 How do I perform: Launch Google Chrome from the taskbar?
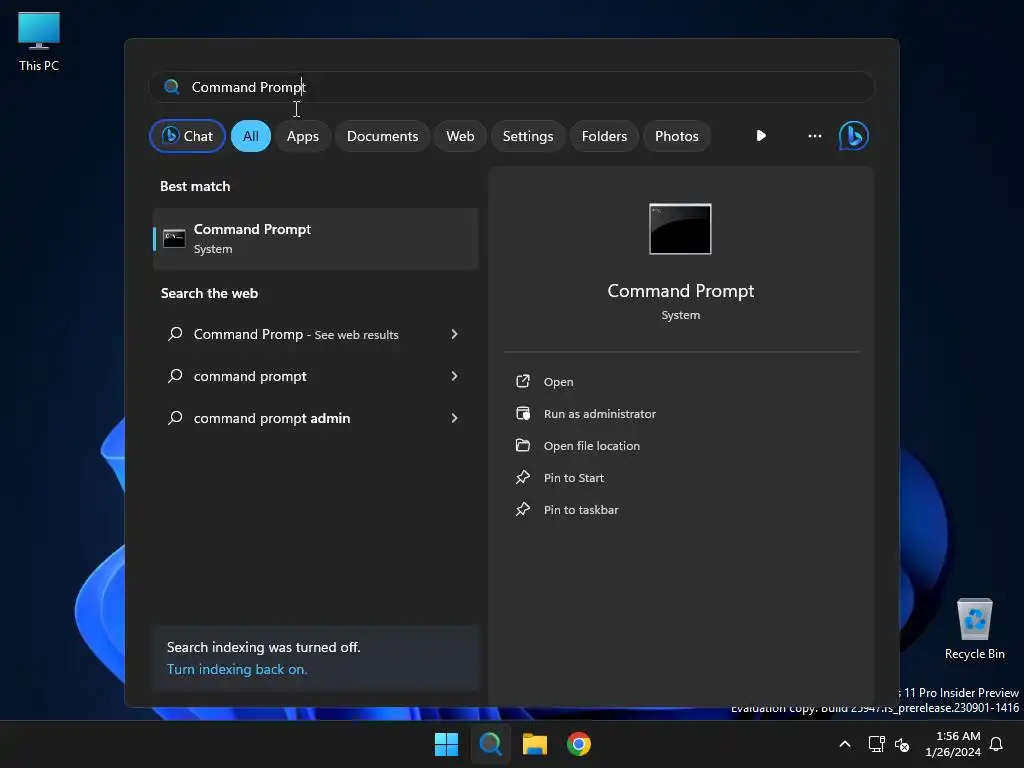[579, 744]
